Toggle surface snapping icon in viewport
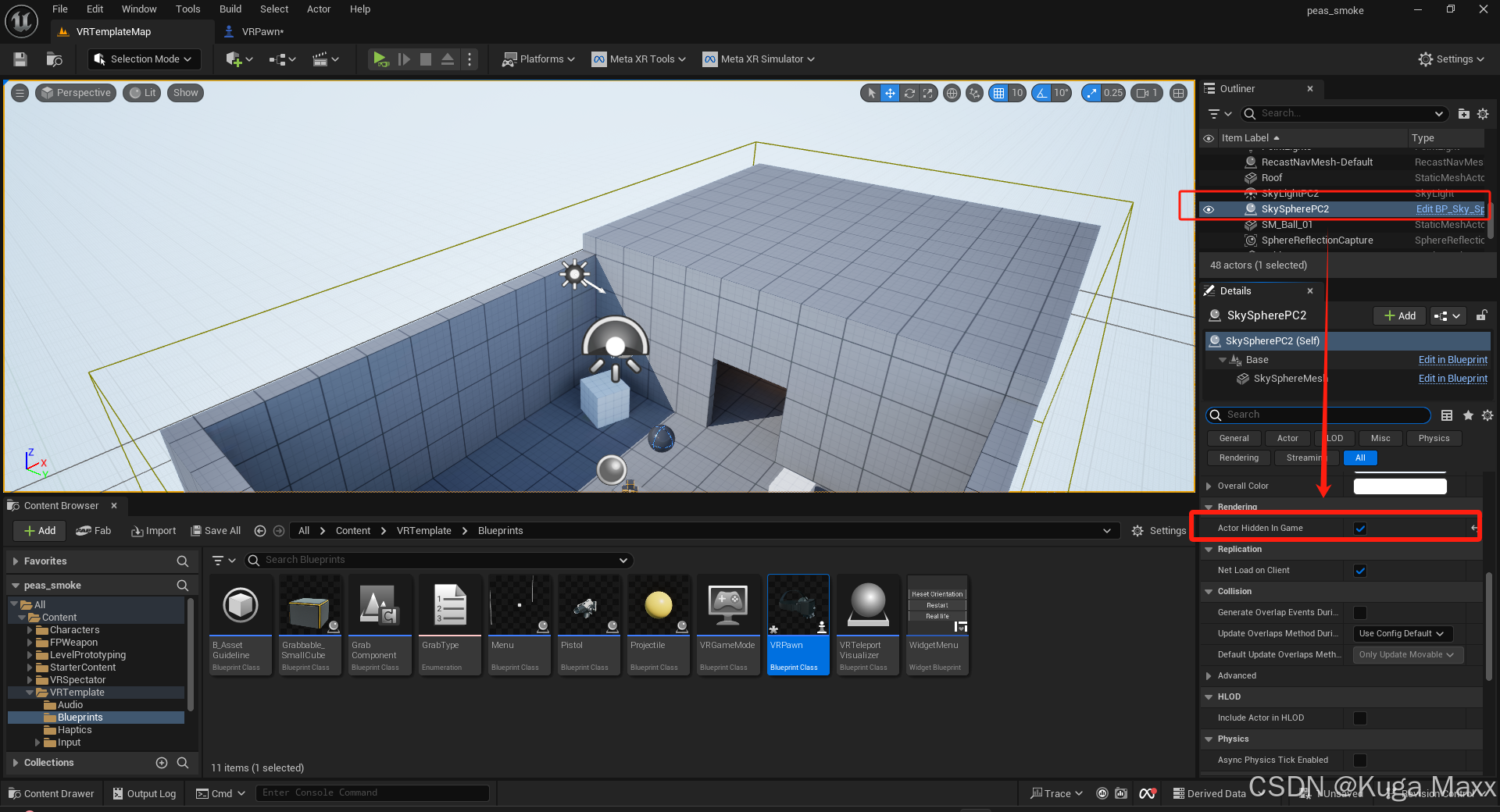Screen dimensions: 1500x812 click(974, 93)
